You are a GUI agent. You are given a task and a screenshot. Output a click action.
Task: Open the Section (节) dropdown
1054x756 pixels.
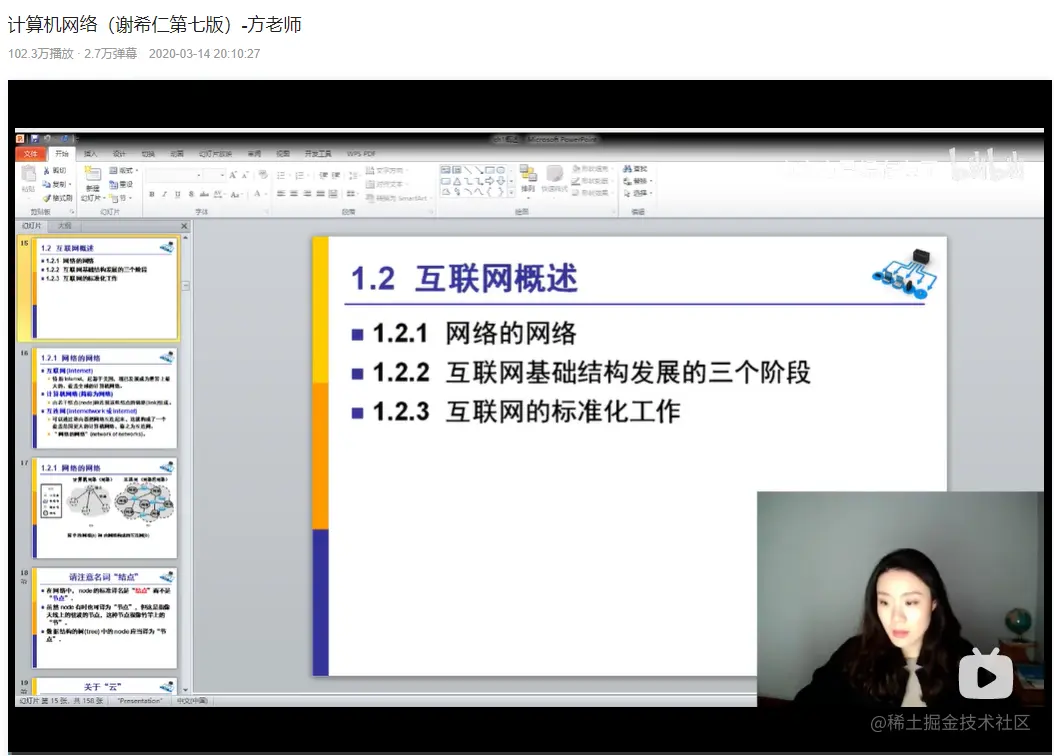coord(120,198)
